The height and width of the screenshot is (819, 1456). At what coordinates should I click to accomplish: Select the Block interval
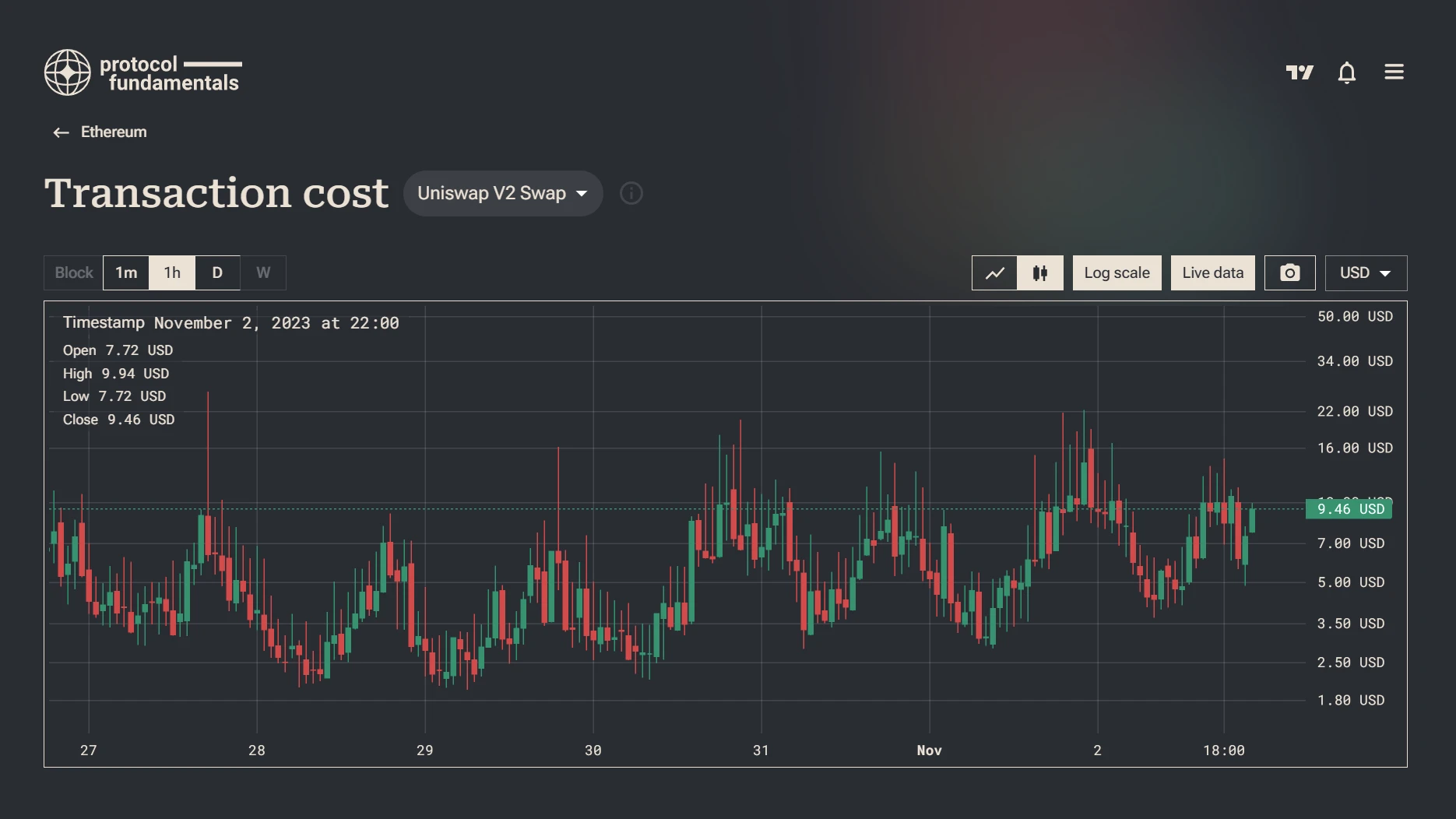pyautogui.click(x=74, y=273)
